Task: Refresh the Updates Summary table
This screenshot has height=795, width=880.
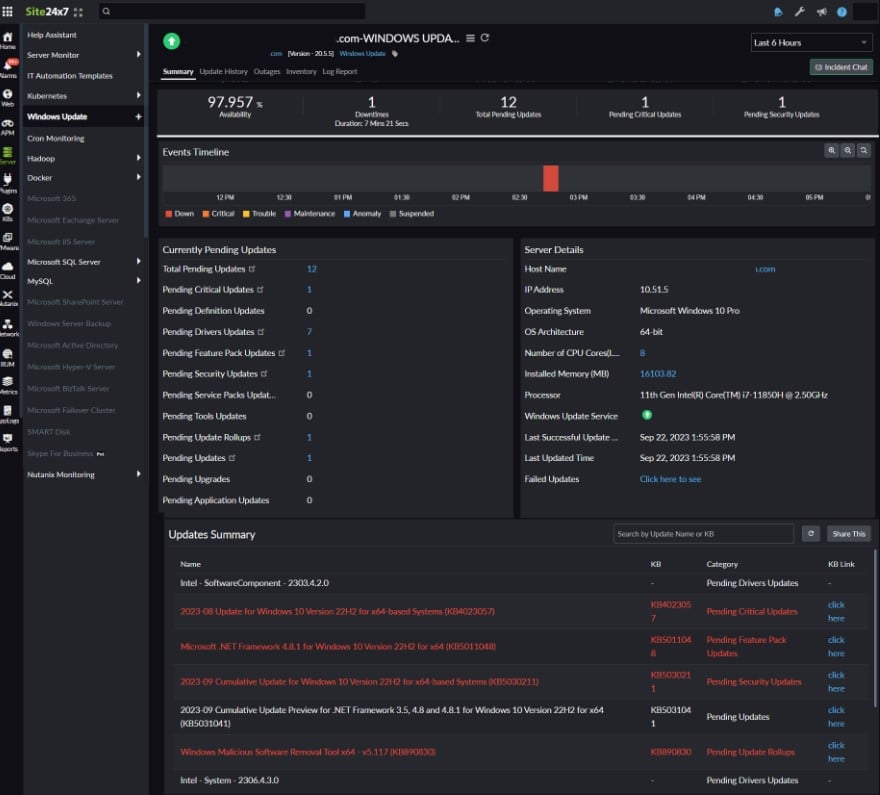Action: click(x=811, y=534)
